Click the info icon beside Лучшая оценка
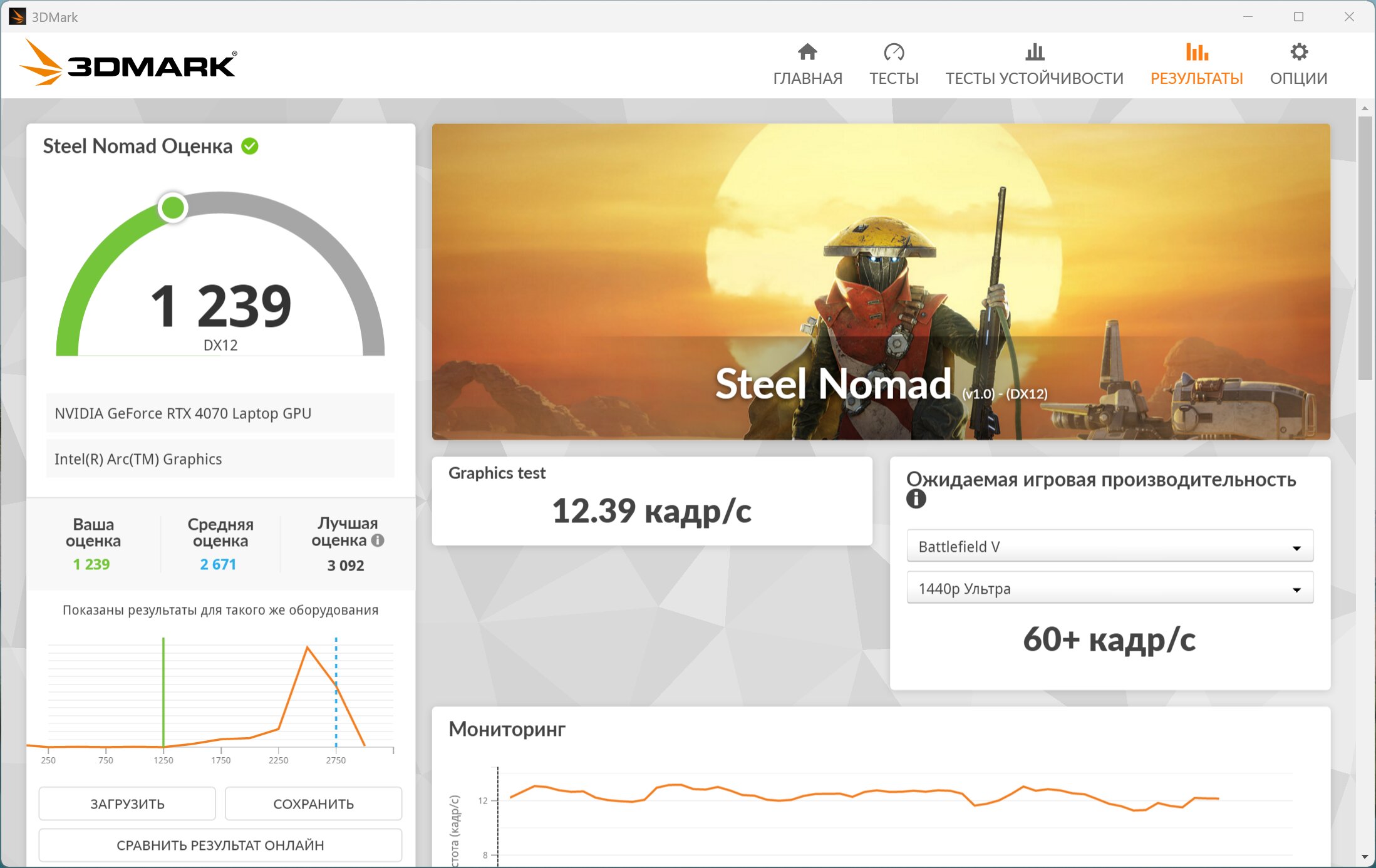Image resolution: width=1376 pixels, height=868 pixels. 378,540
